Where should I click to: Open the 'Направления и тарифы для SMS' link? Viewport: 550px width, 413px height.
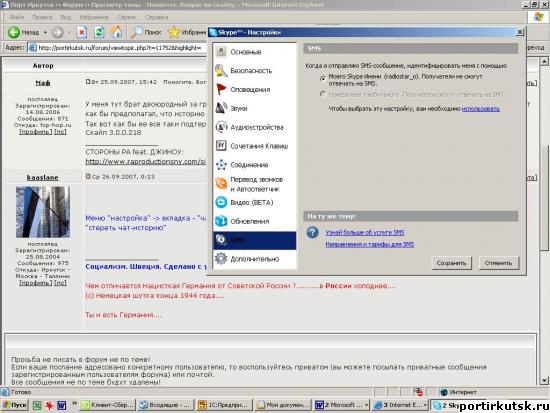[x=370, y=245]
